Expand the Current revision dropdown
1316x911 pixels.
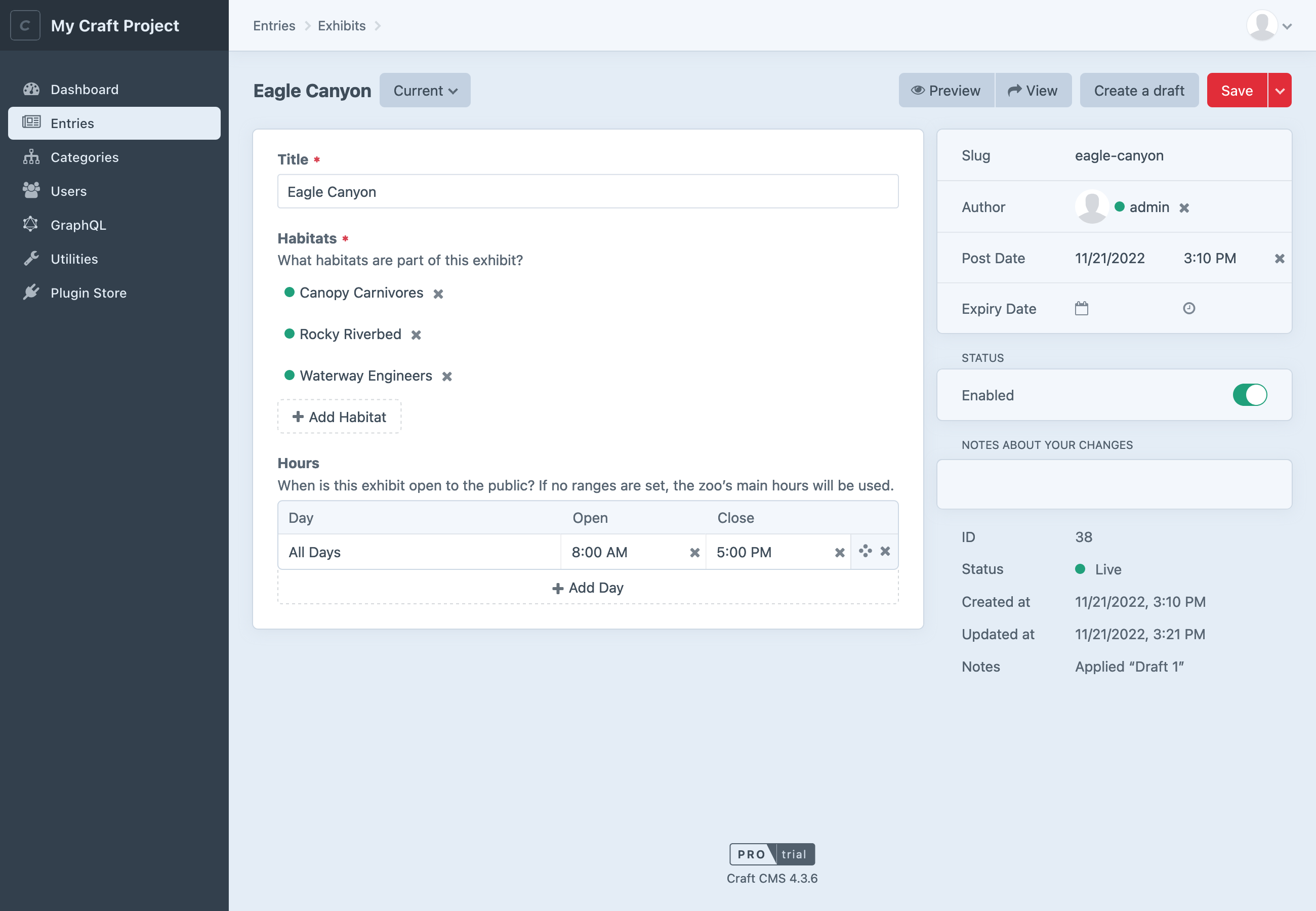424,90
